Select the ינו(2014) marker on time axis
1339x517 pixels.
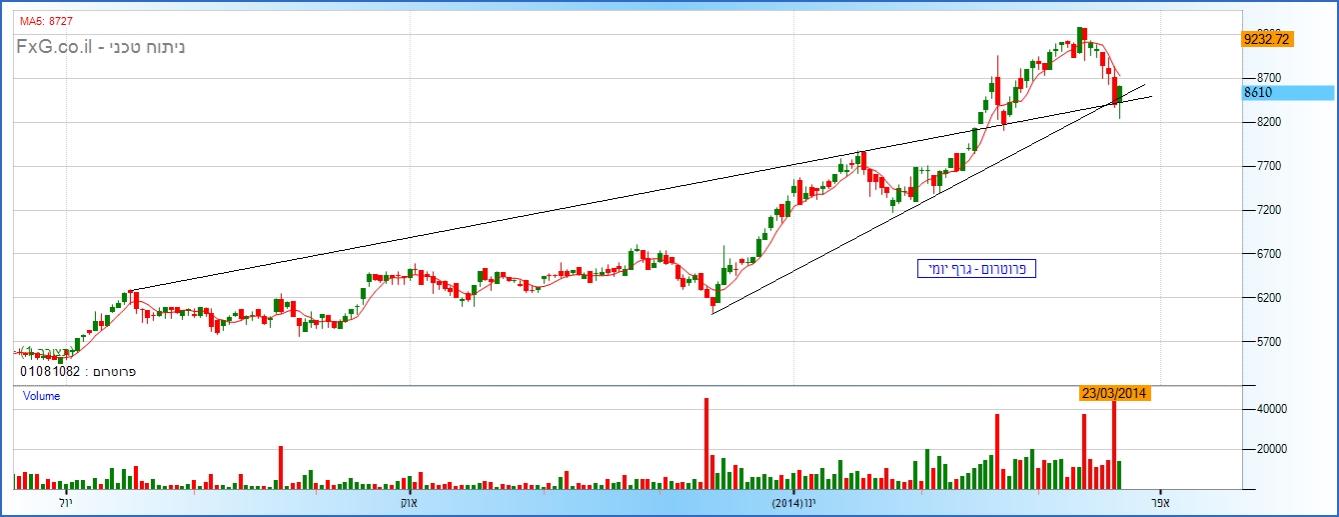794,501
